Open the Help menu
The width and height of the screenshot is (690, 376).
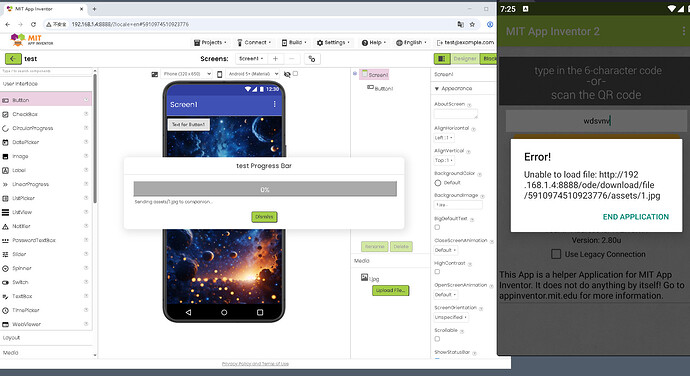tap(374, 42)
